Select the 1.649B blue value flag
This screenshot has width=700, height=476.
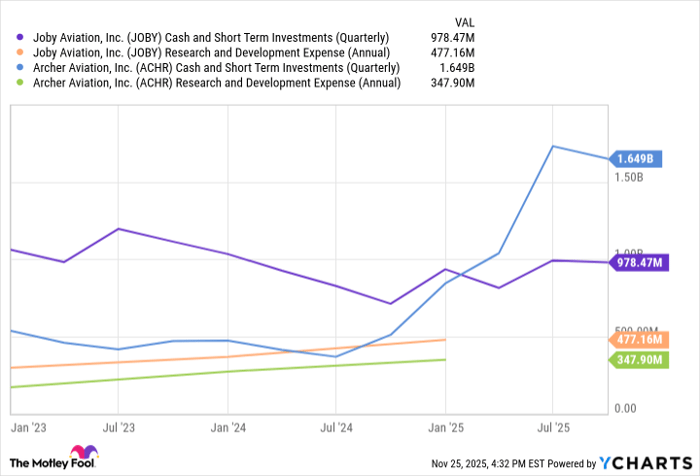click(x=636, y=159)
